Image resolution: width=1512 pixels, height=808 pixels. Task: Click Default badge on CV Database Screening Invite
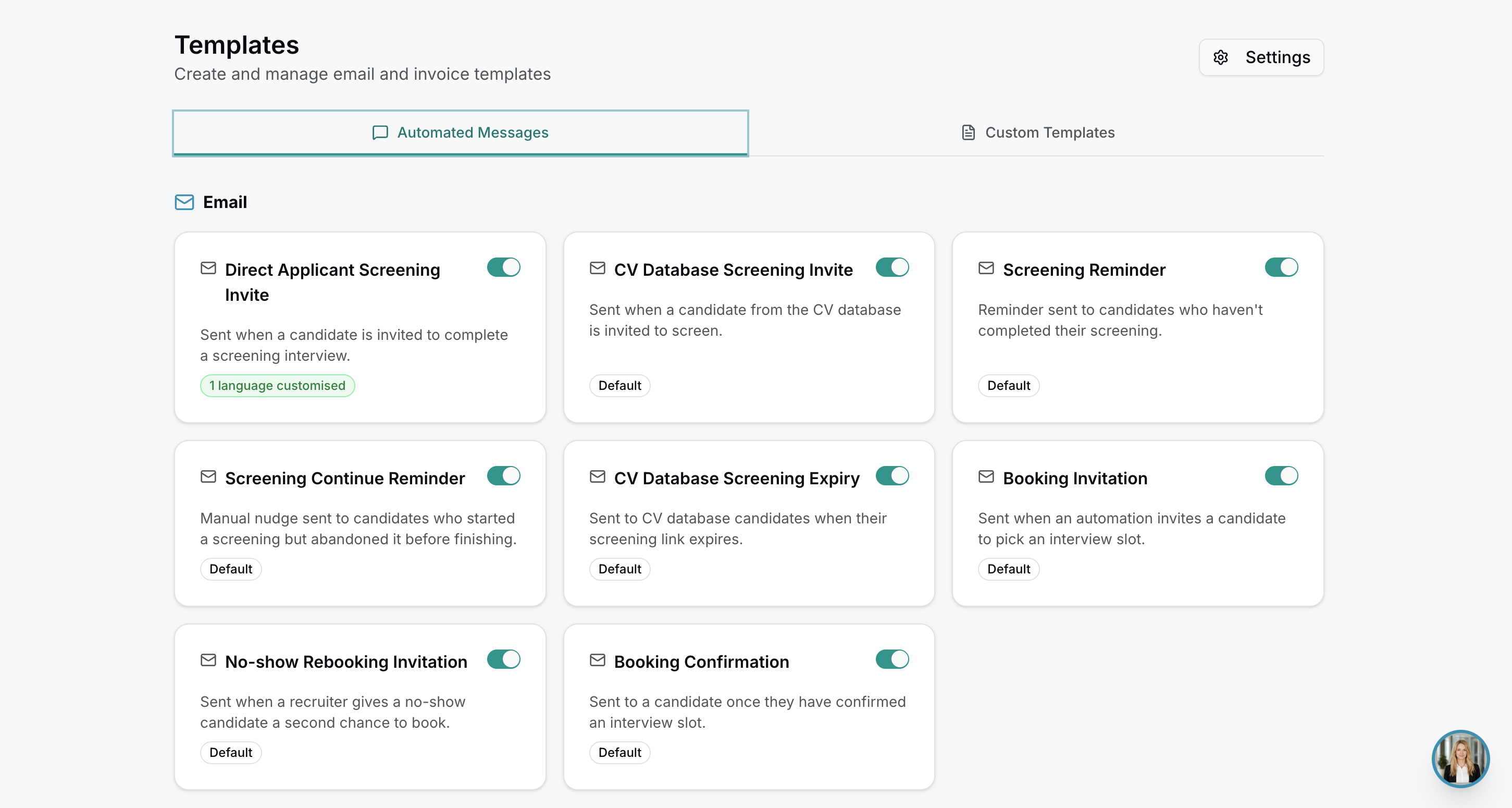pyautogui.click(x=620, y=386)
